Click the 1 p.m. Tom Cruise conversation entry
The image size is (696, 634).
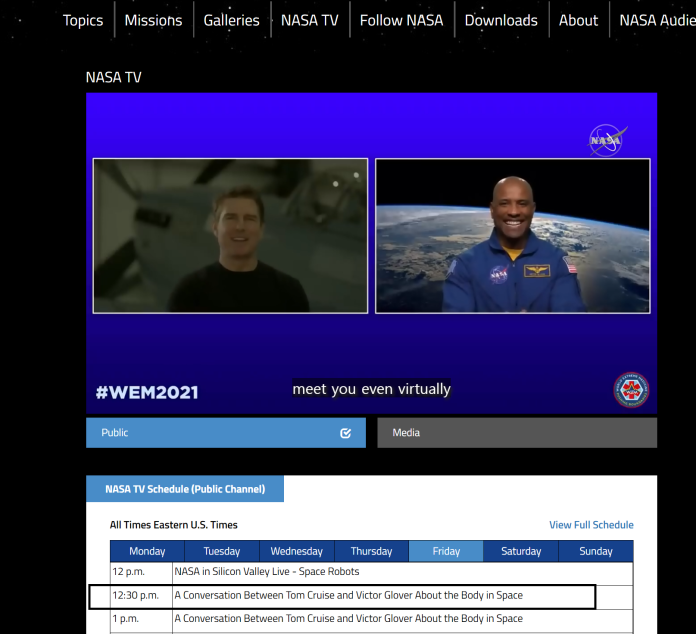348,618
